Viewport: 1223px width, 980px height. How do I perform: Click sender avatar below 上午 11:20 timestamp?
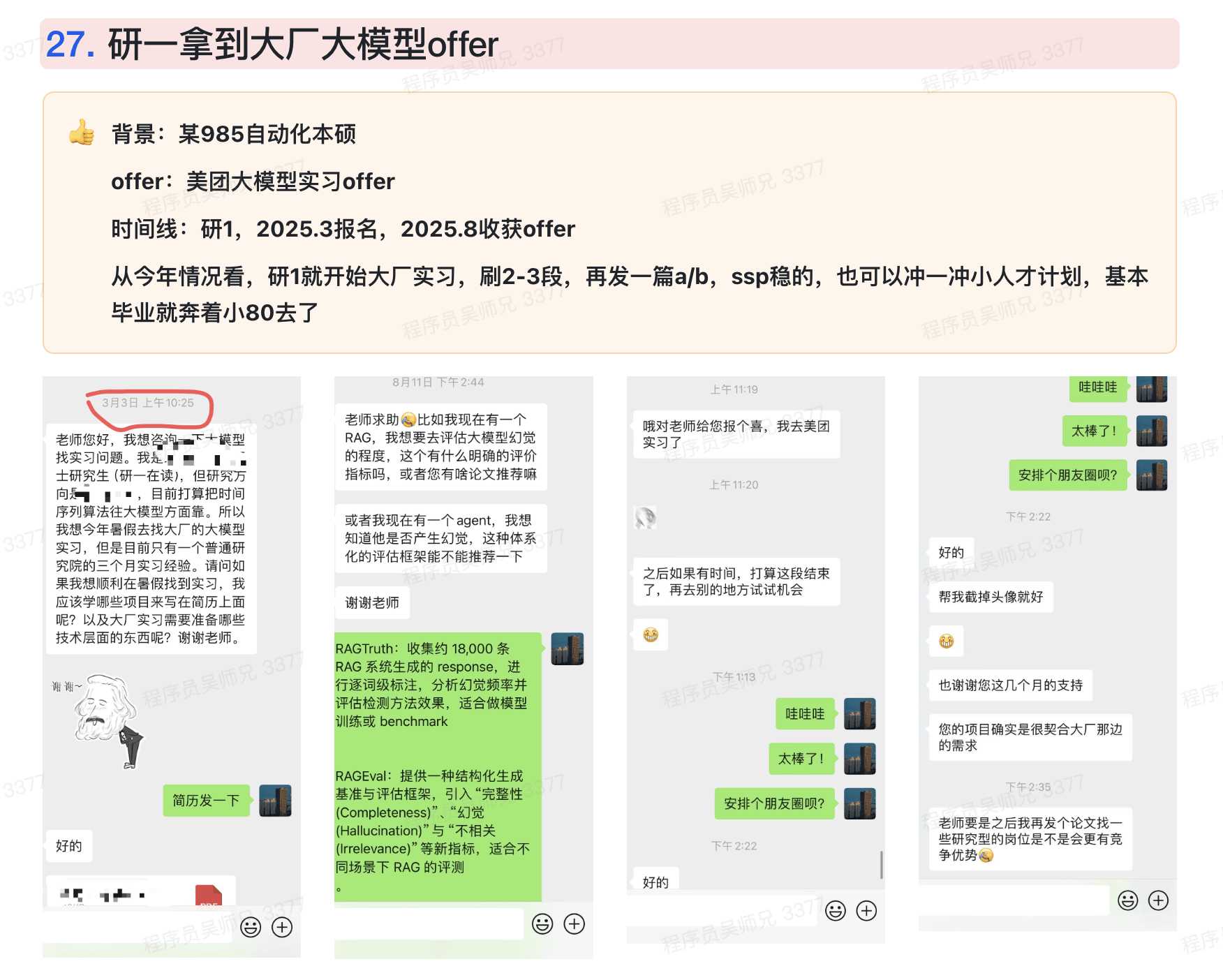(646, 517)
